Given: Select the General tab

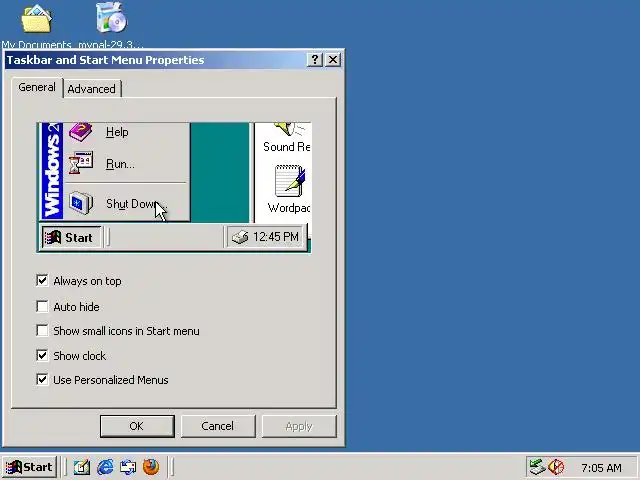Looking at the screenshot, I should click(x=37, y=87).
